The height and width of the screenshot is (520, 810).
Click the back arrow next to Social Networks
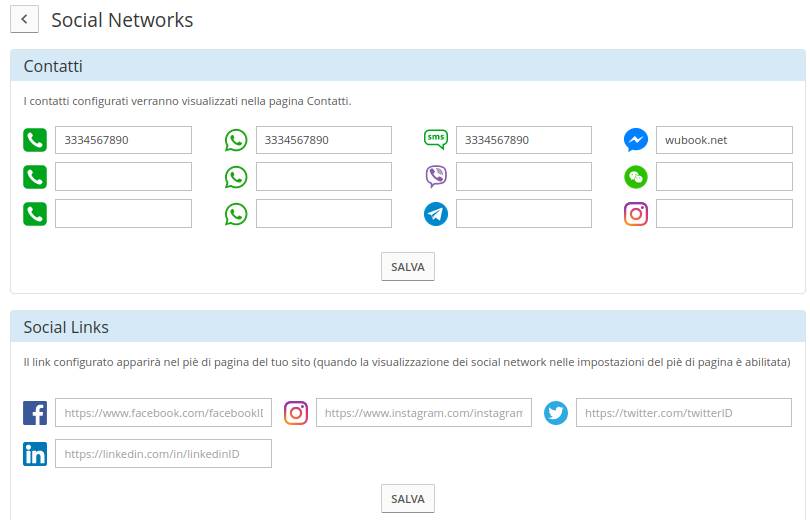pos(24,20)
